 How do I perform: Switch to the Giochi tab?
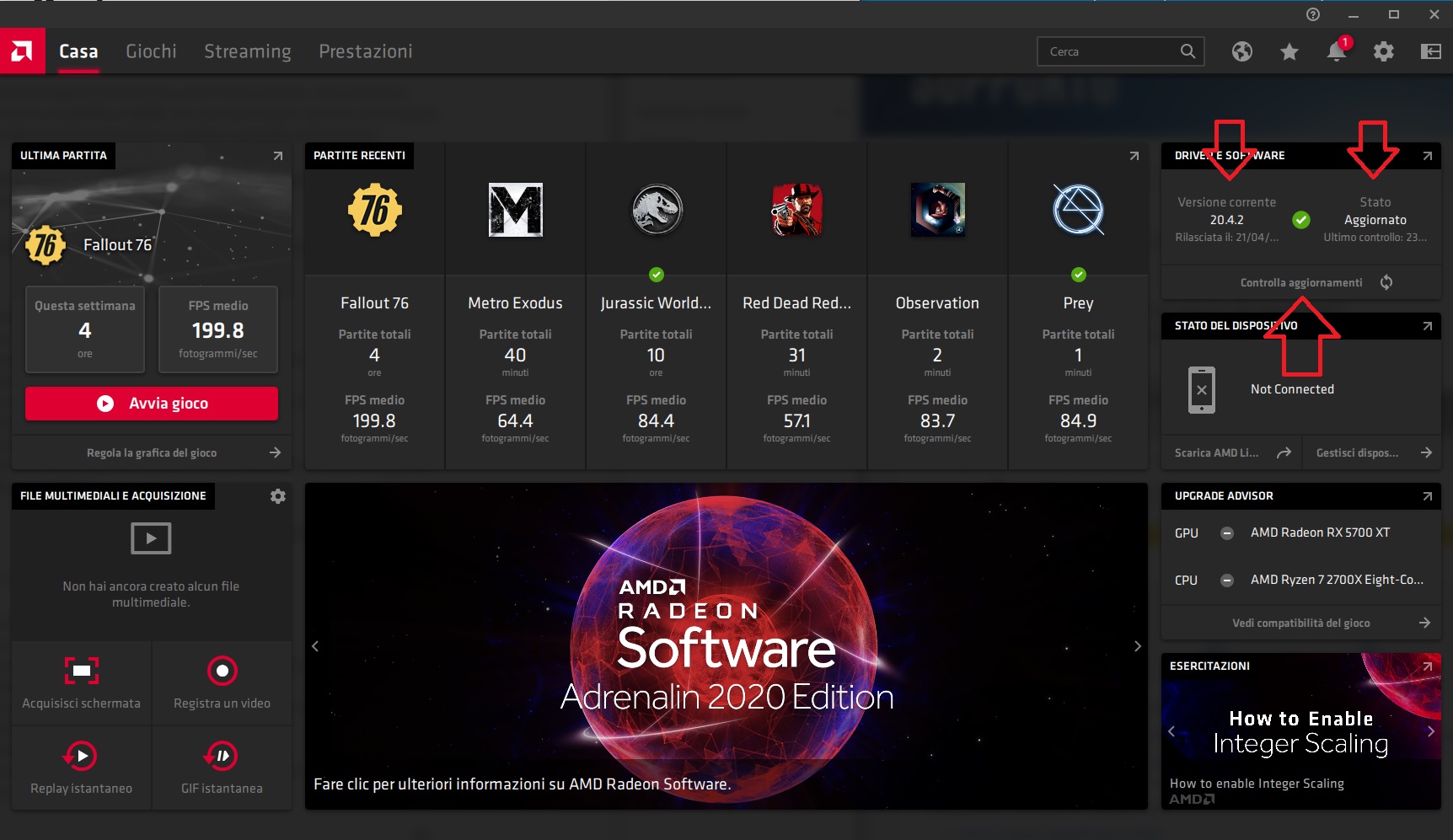[x=151, y=51]
